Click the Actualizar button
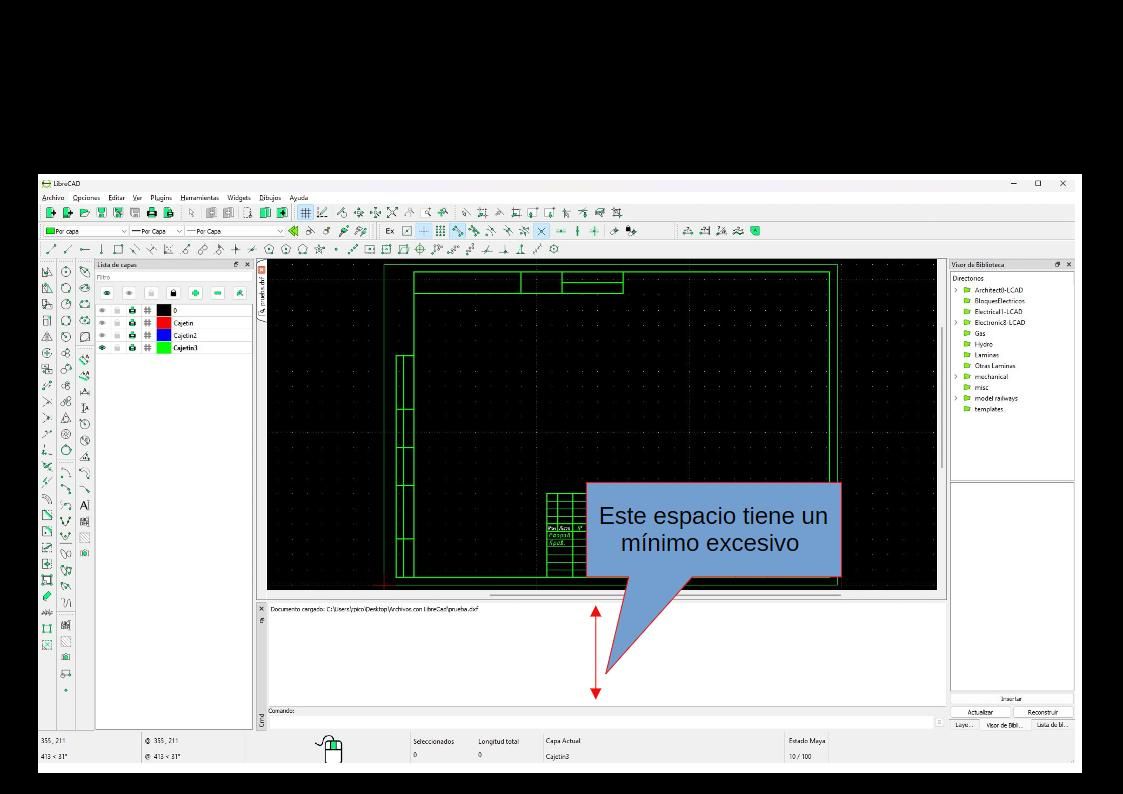The width and height of the screenshot is (1123, 794). [980, 712]
